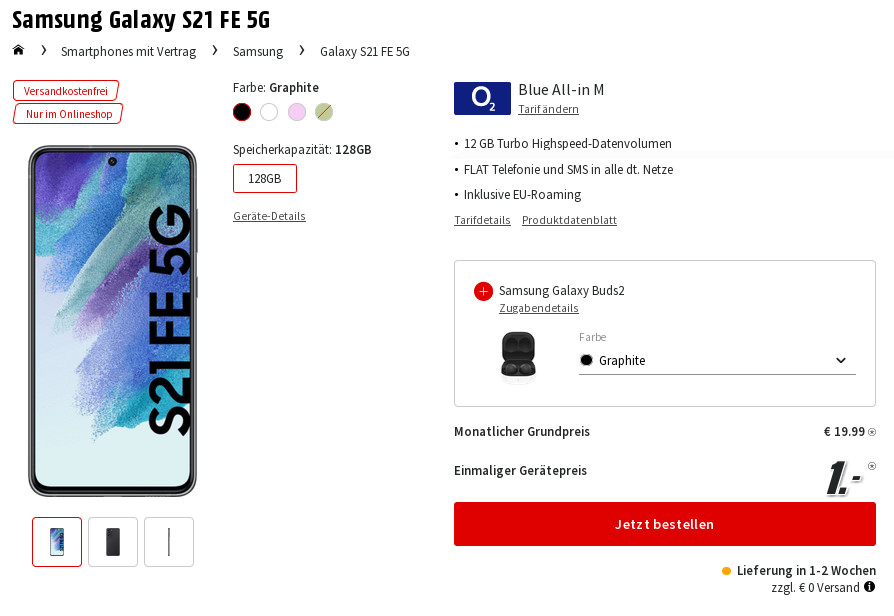Click the side-view phone thumbnail
The width and height of the screenshot is (894, 616).
point(168,541)
